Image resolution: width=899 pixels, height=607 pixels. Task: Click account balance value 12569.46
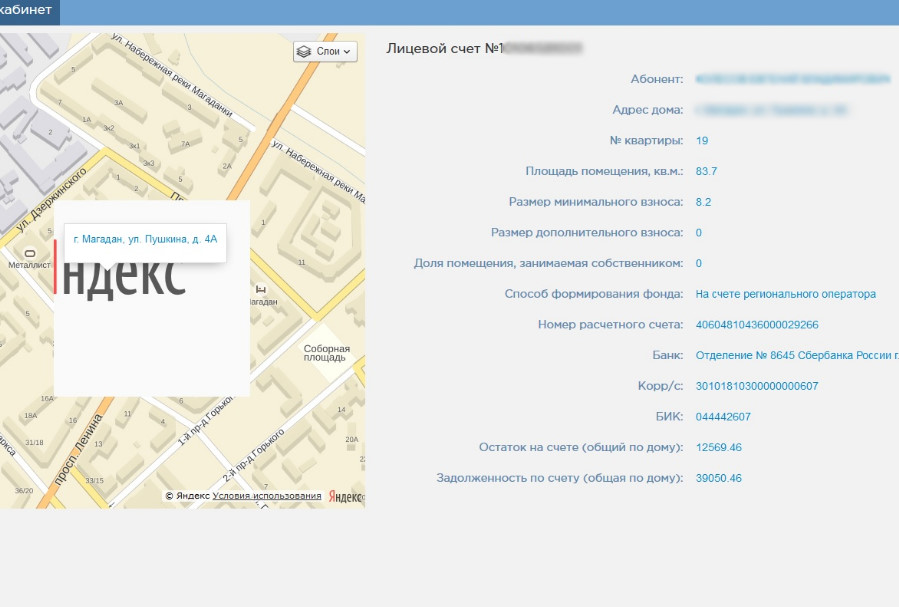(x=718, y=447)
